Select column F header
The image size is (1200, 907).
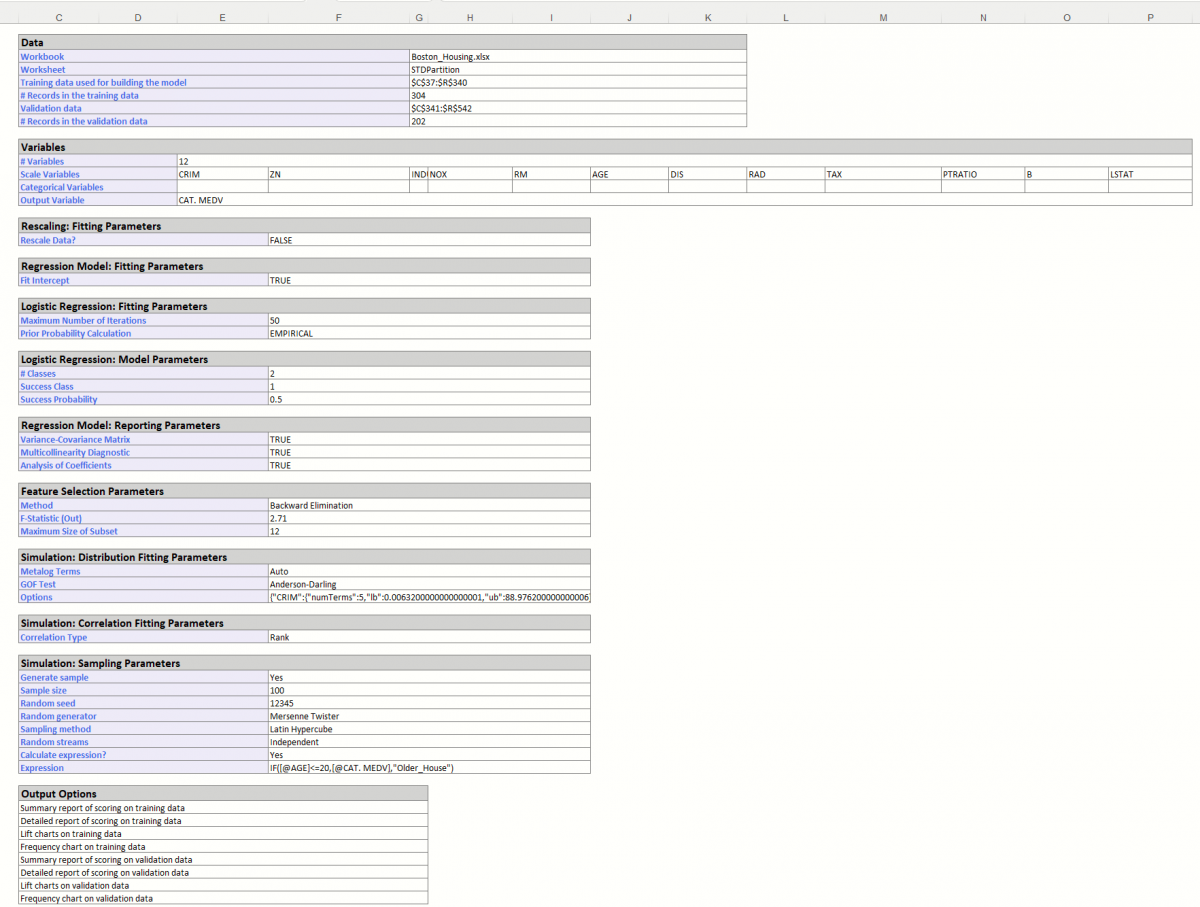click(x=339, y=18)
